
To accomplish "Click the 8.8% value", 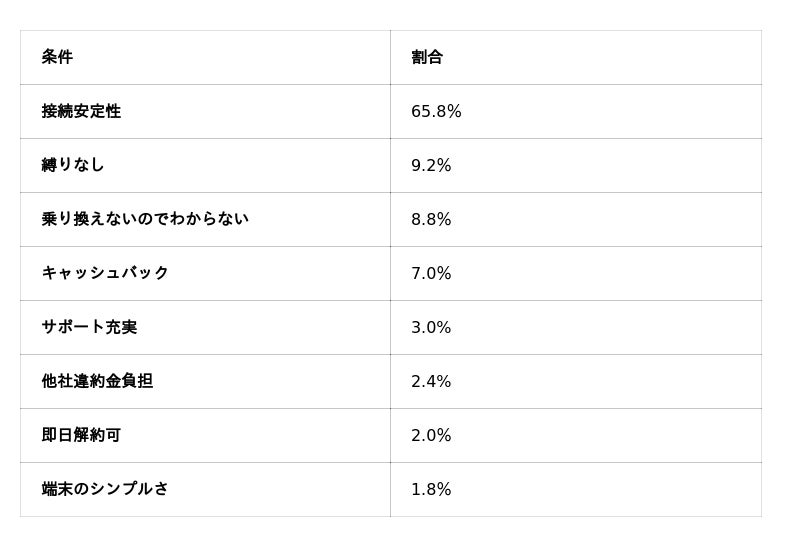I will pyautogui.click(x=431, y=219).
